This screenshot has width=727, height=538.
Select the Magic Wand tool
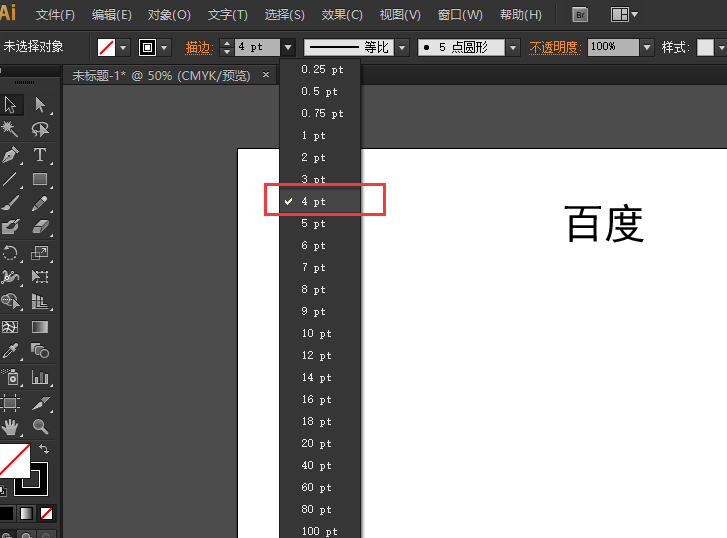coord(10,129)
